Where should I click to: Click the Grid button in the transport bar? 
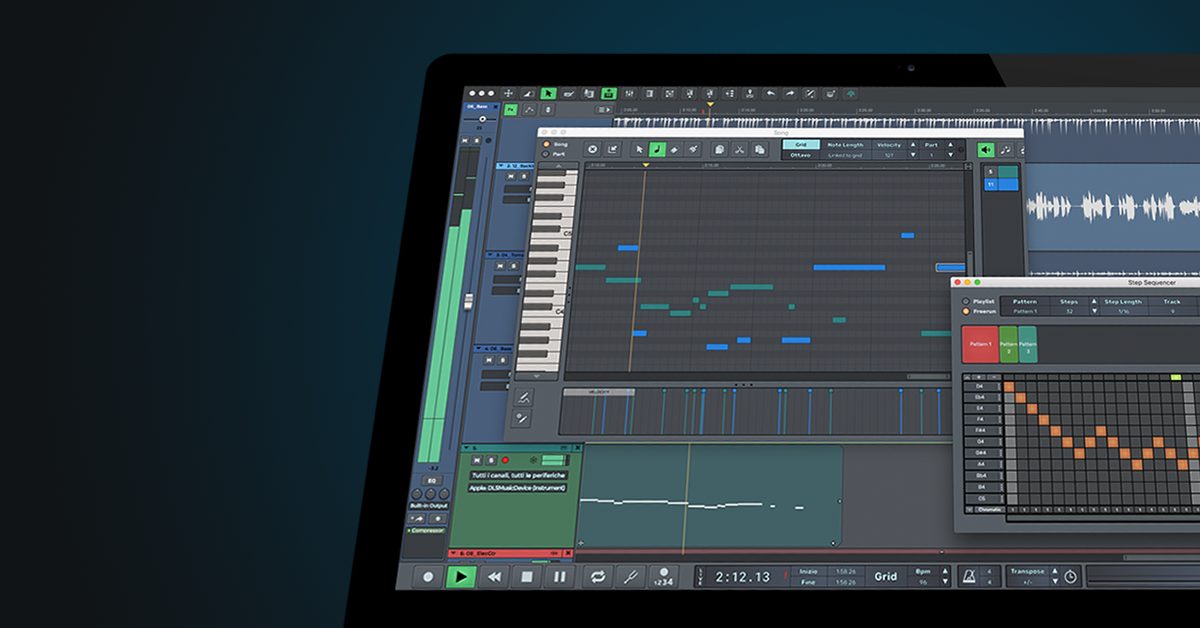click(x=886, y=576)
